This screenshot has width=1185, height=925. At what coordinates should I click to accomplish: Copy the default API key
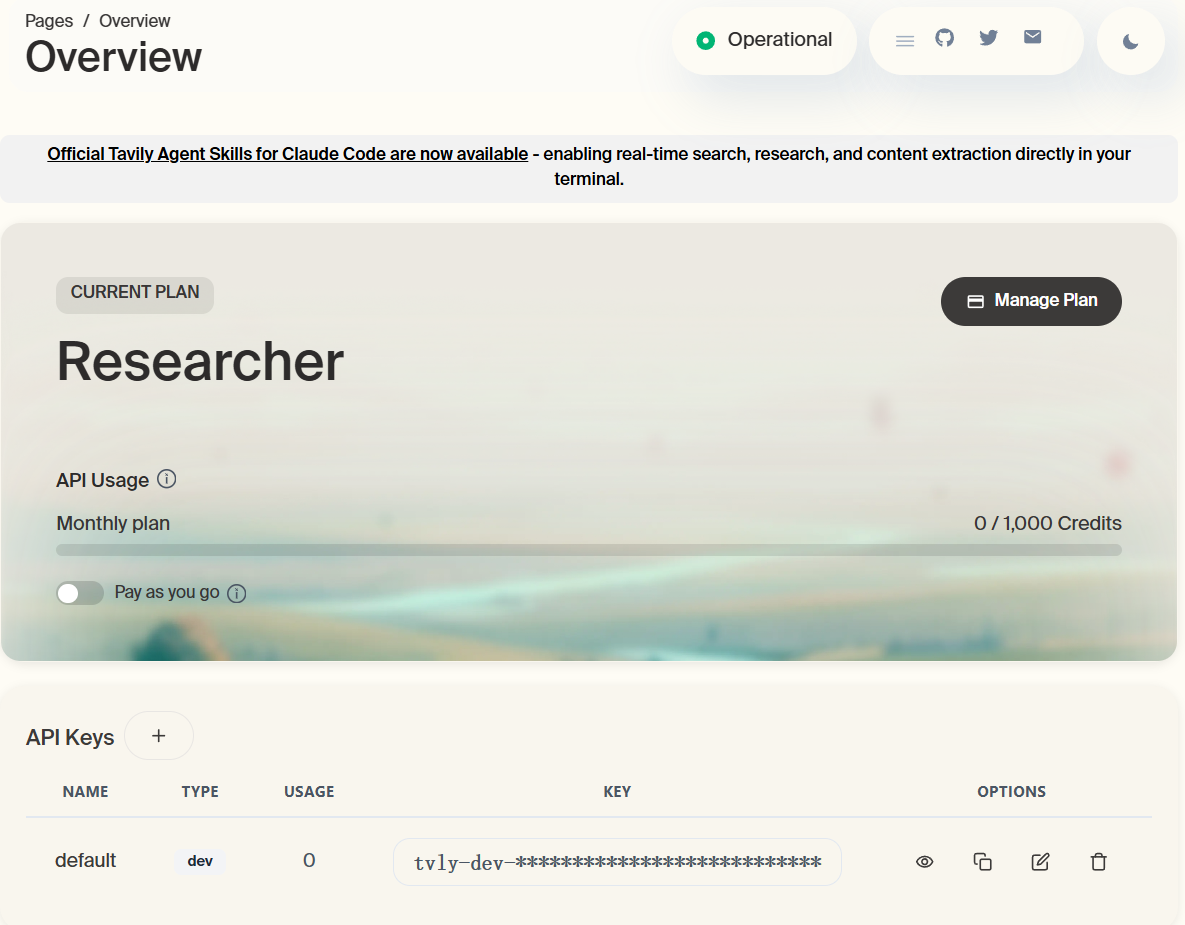[982, 862]
